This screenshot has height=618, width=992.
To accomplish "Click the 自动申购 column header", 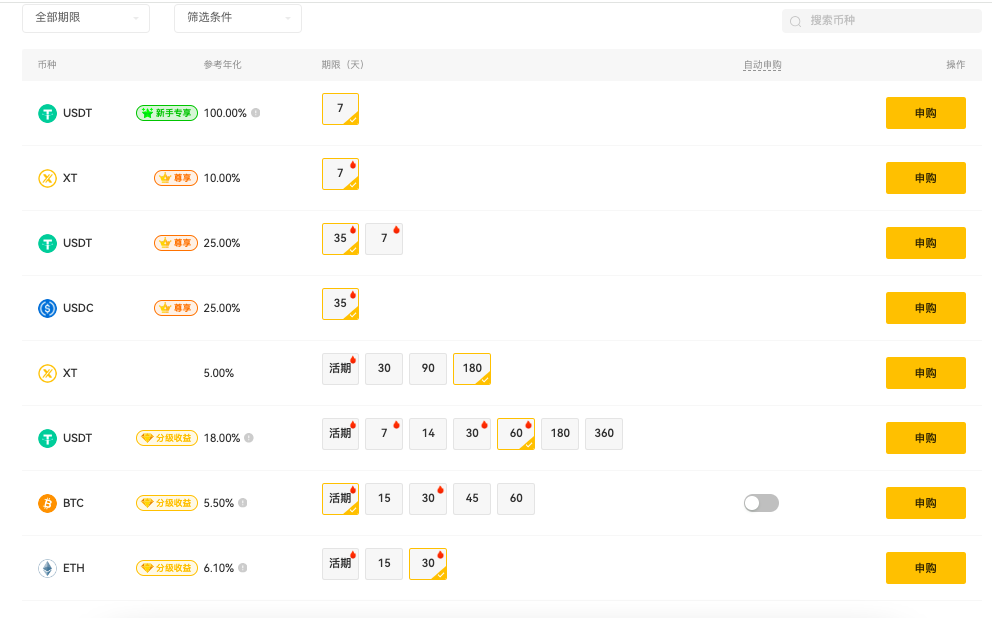I will (762, 65).
